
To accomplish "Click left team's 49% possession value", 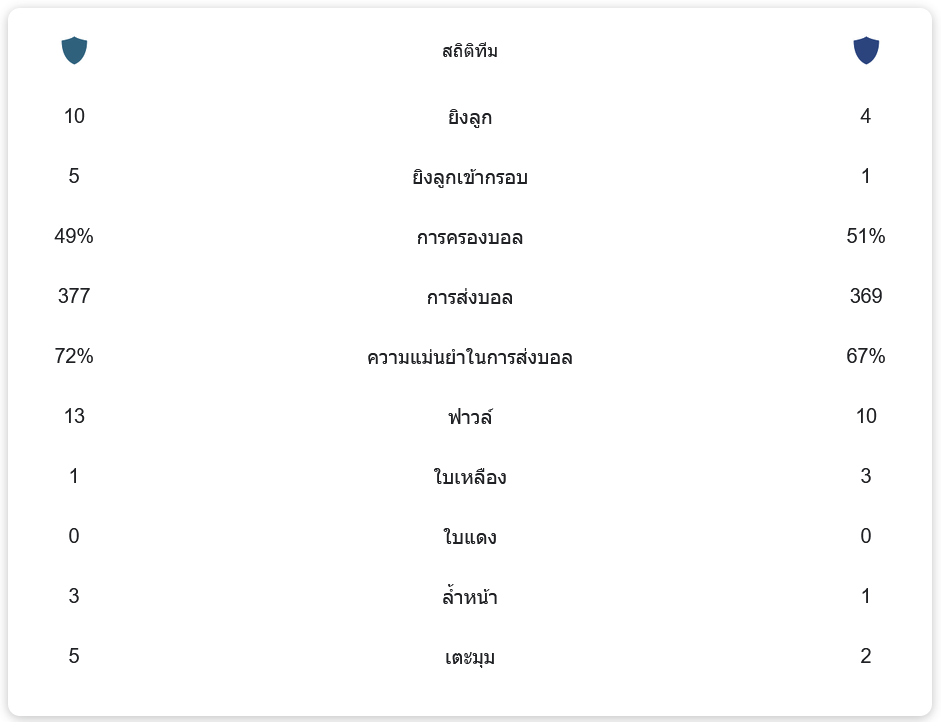I will click(74, 236).
